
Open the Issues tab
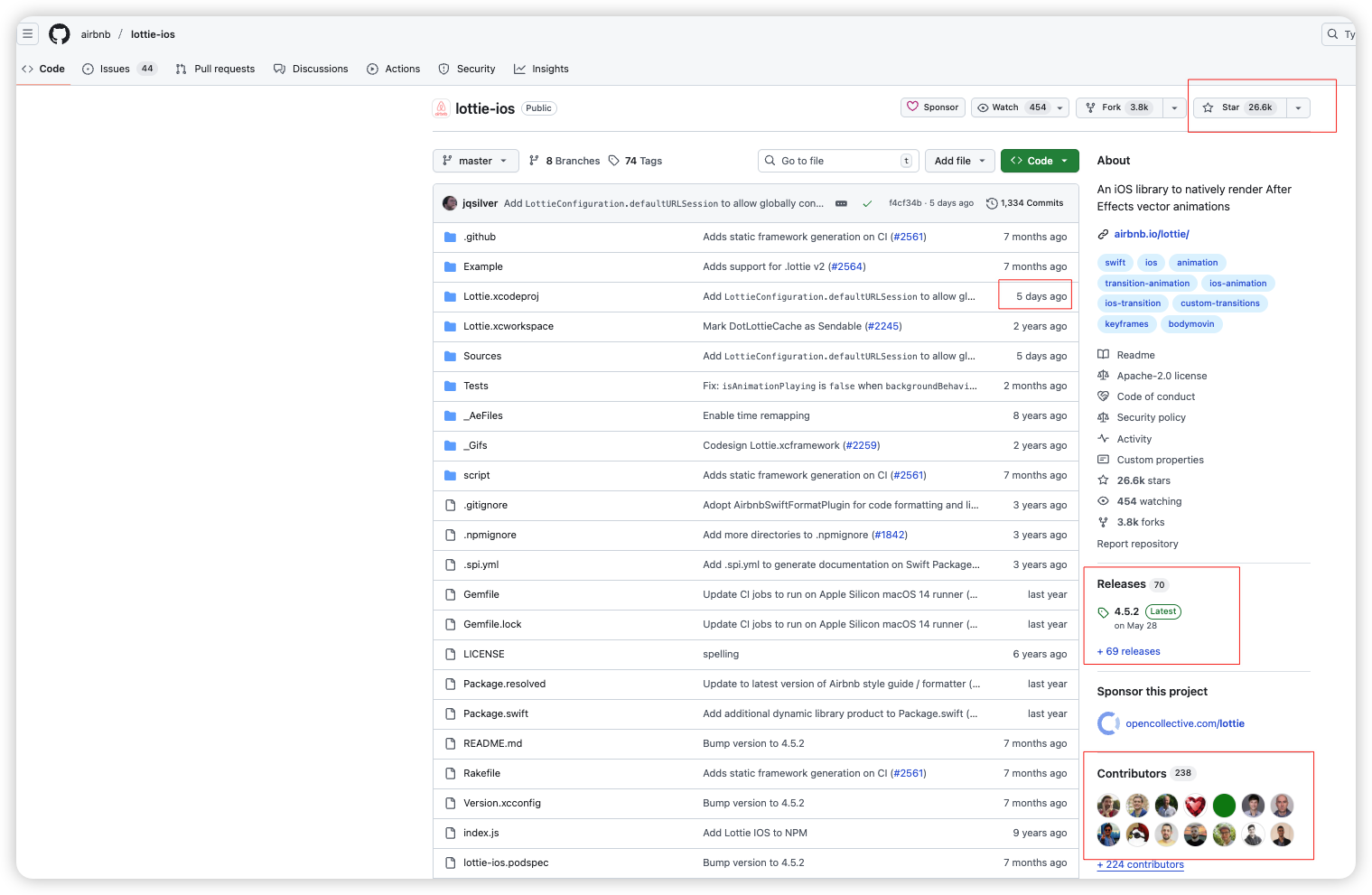119,69
